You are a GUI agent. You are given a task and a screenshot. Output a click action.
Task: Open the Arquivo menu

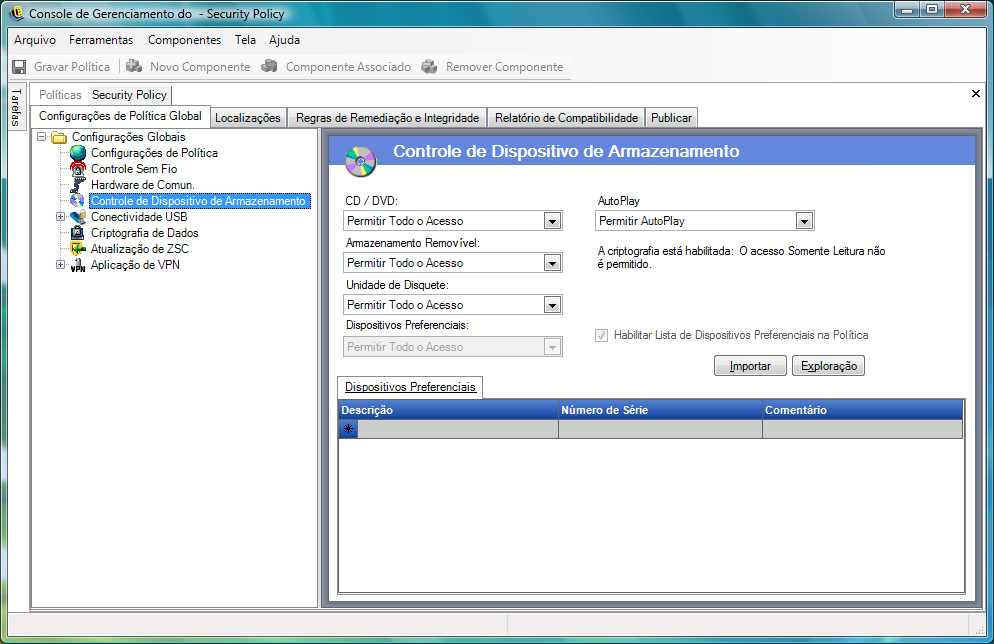(x=35, y=40)
